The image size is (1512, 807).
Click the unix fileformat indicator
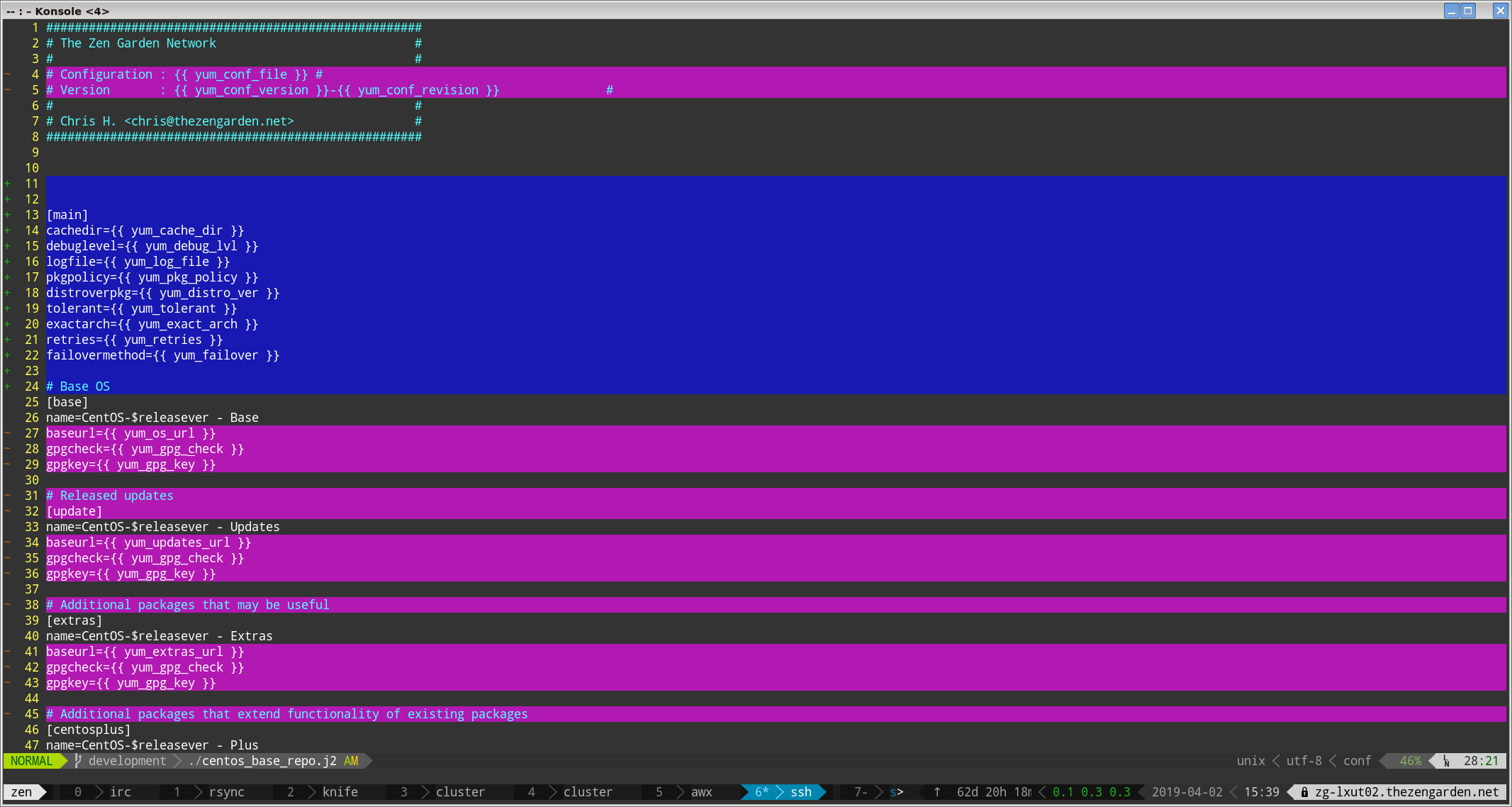tap(1251, 761)
